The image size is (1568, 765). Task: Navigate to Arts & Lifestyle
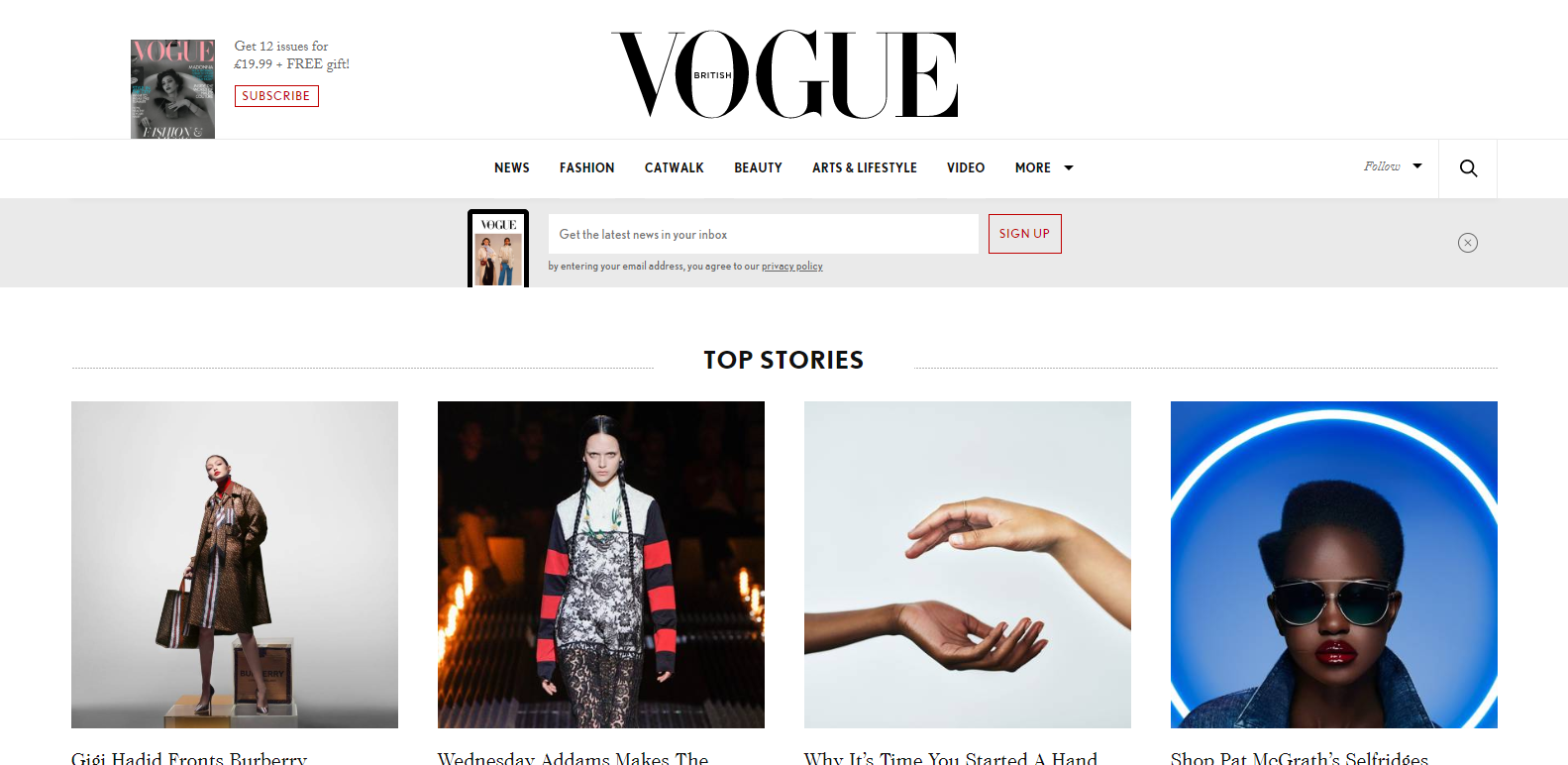pyautogui.click(x=865, y=168)
